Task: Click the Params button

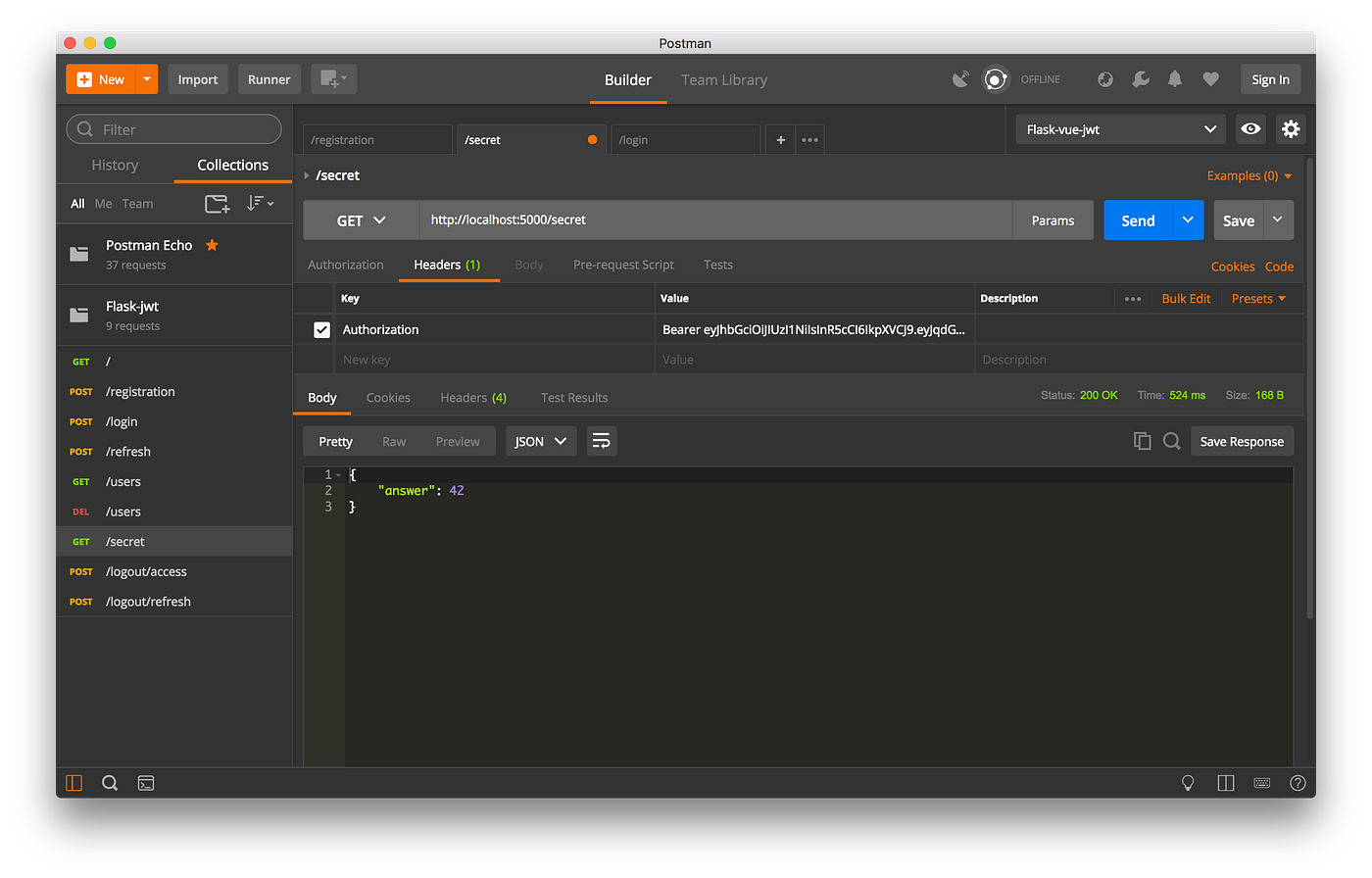Action: (x=1053, y=220)
